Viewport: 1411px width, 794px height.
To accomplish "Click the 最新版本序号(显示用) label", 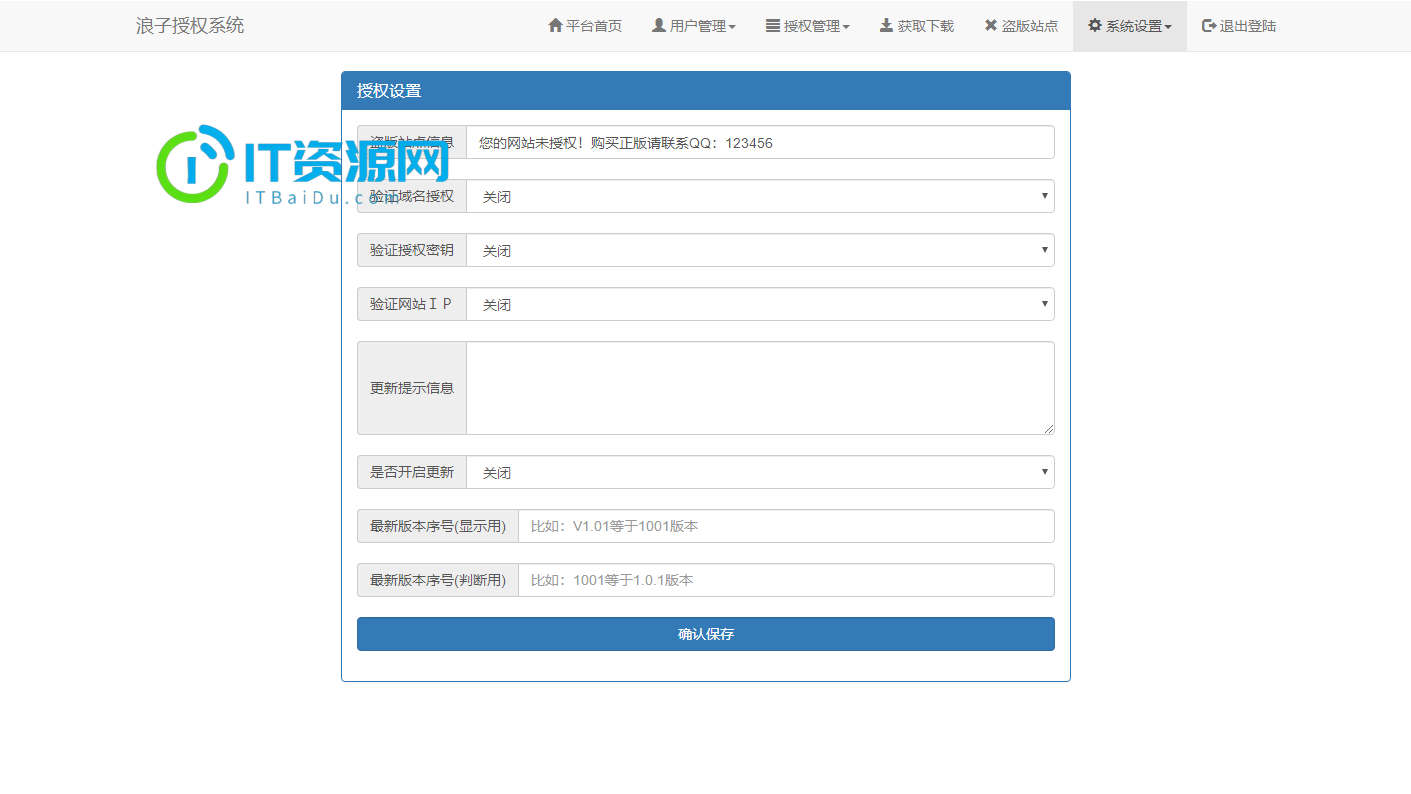I will tap(438, 526).
